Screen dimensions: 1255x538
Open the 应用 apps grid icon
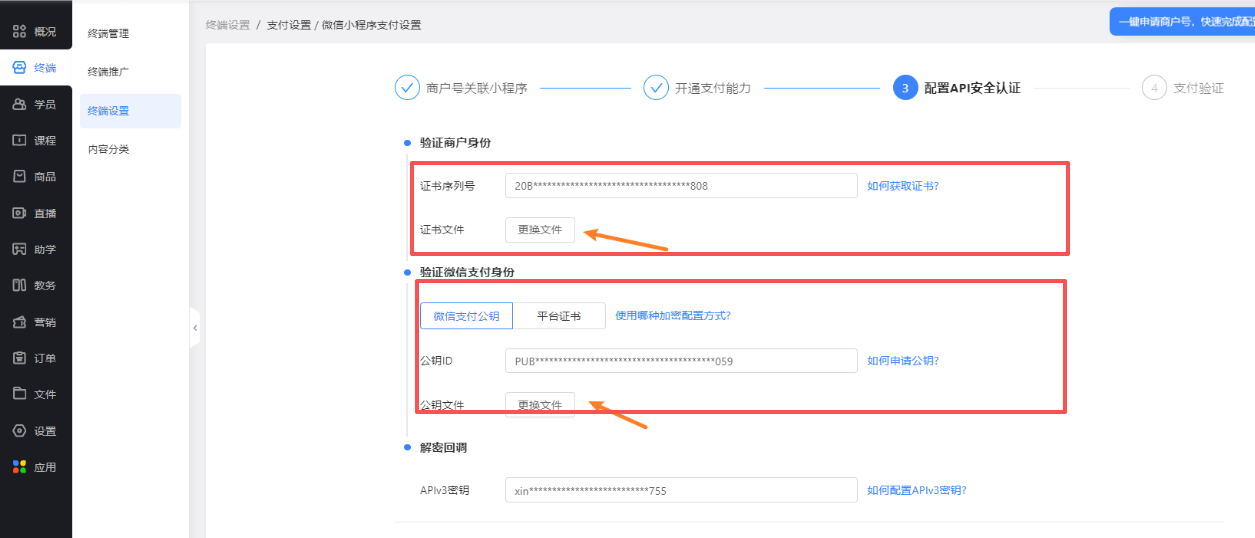click(x=19, y=467)
